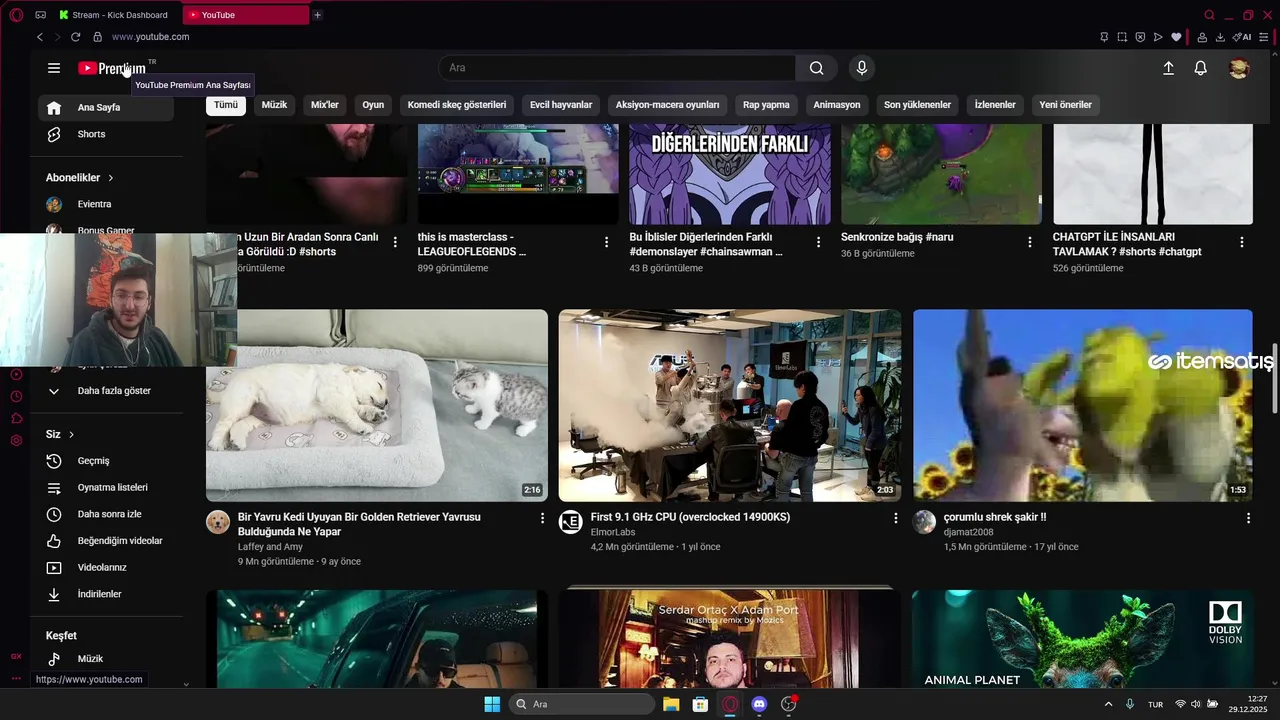Open Opera easy setup sliders icon

pos(1264,37)
